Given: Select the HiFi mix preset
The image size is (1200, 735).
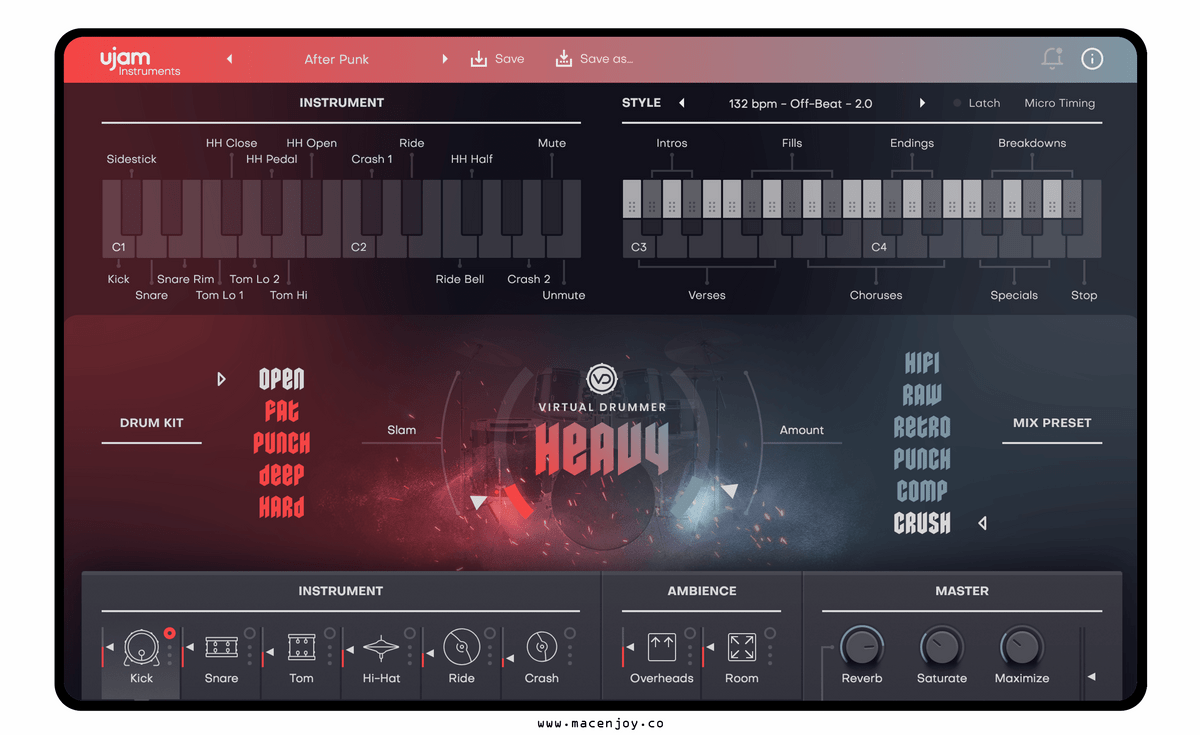Looking at the screenshot, I should [x=922, y=363].
